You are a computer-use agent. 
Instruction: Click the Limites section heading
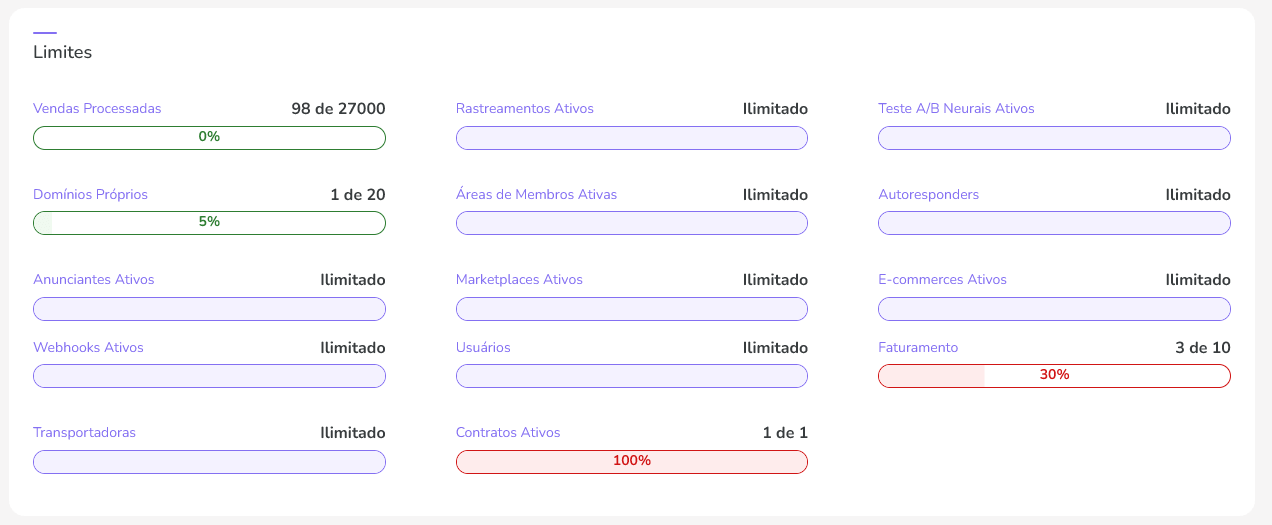tap(62, 52)
